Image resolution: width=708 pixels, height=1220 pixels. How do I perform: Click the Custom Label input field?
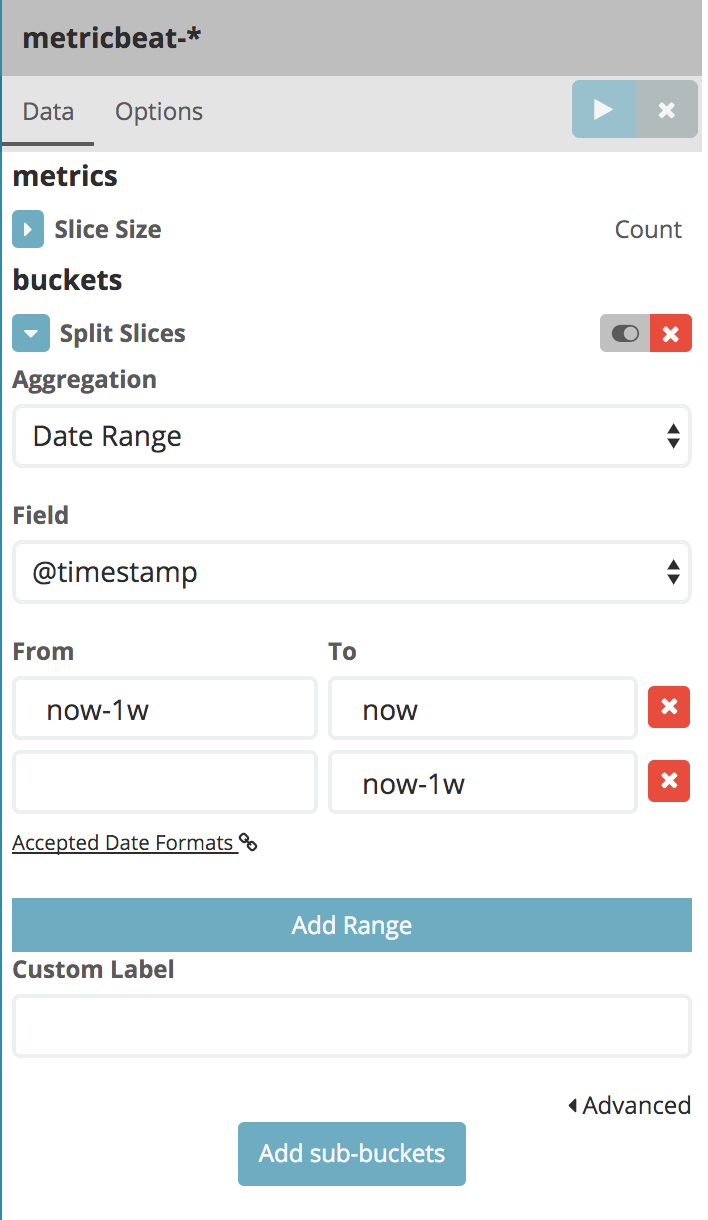pyautogui.click(x=351, y=1025)
